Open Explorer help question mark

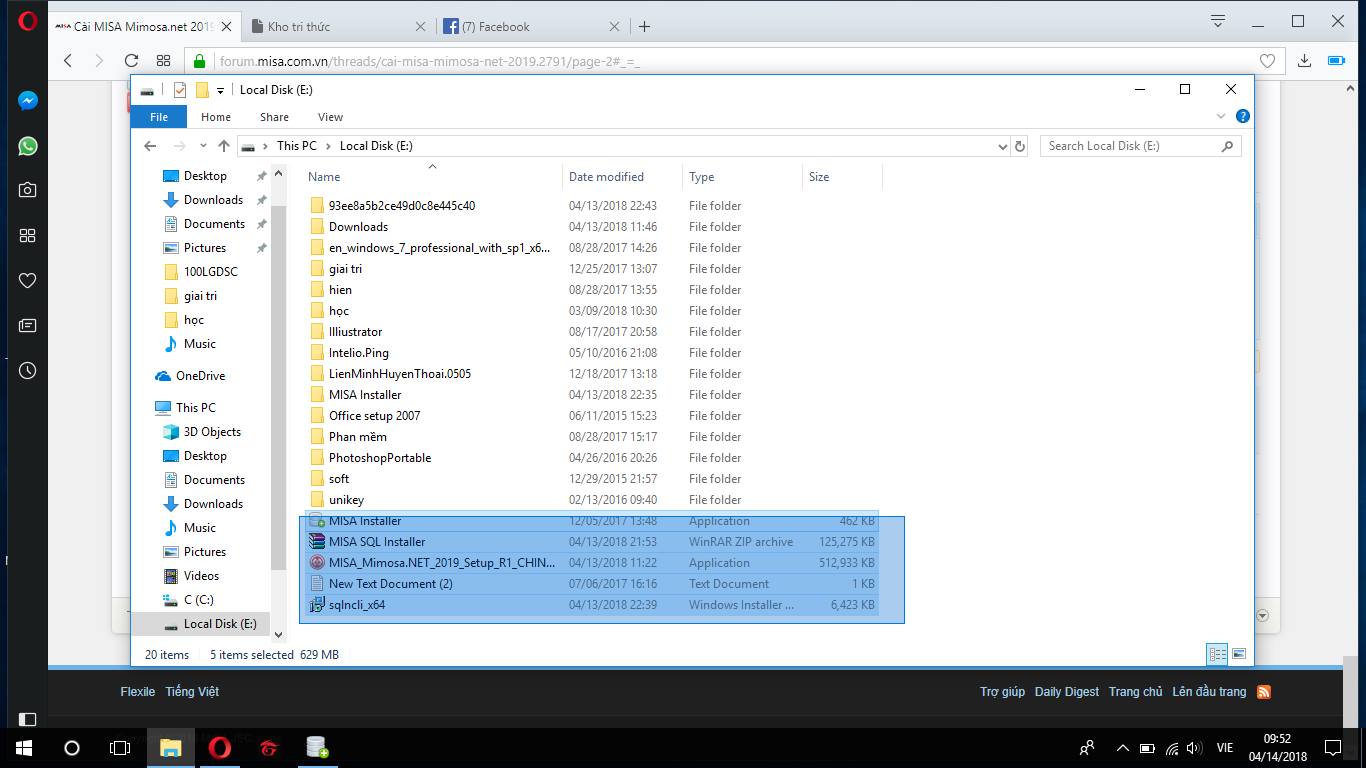coord(1243,117)
